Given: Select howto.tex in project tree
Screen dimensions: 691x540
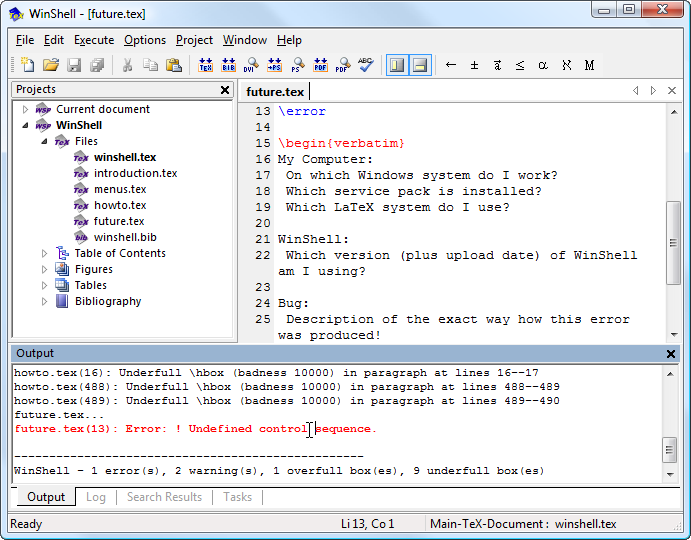Looking at the screenshot, I should click(119, 206).
